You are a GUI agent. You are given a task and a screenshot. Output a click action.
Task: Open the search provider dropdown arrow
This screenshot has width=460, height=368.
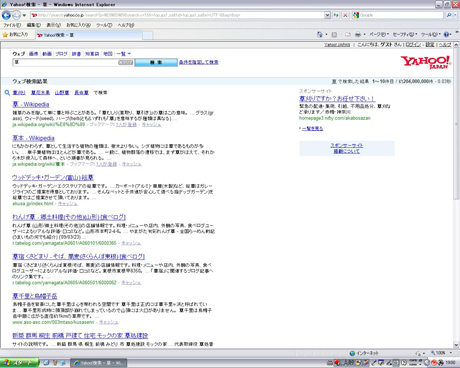click(x=456, y=15)
